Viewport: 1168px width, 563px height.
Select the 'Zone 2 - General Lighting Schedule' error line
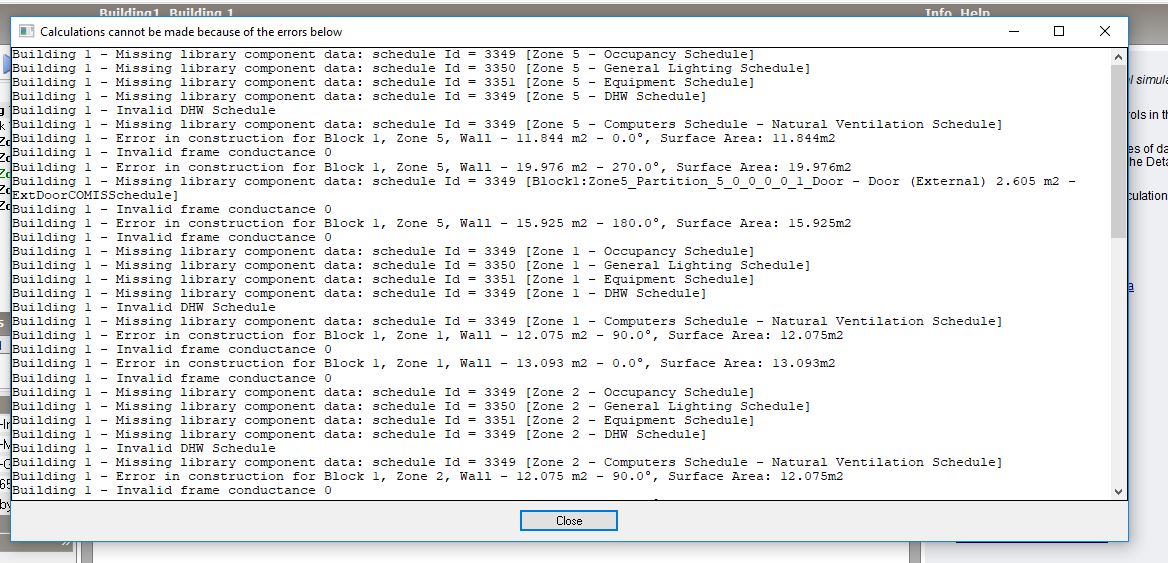pos(411,407)
